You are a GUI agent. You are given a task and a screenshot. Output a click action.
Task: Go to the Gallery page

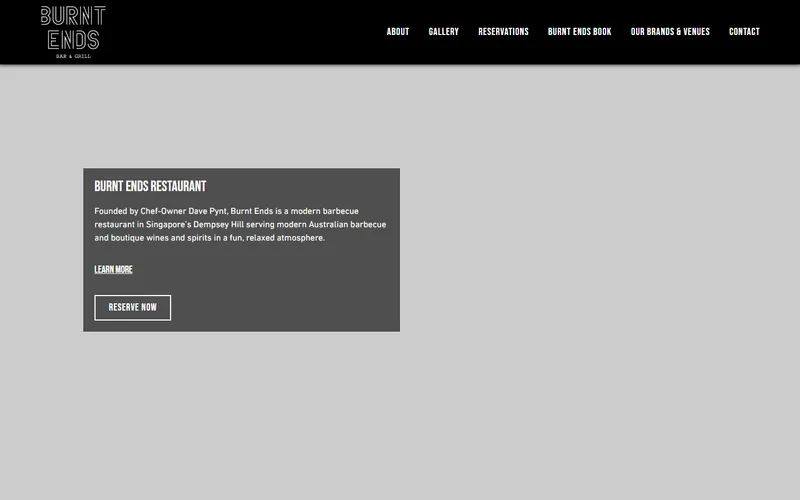tap(443, 32)
